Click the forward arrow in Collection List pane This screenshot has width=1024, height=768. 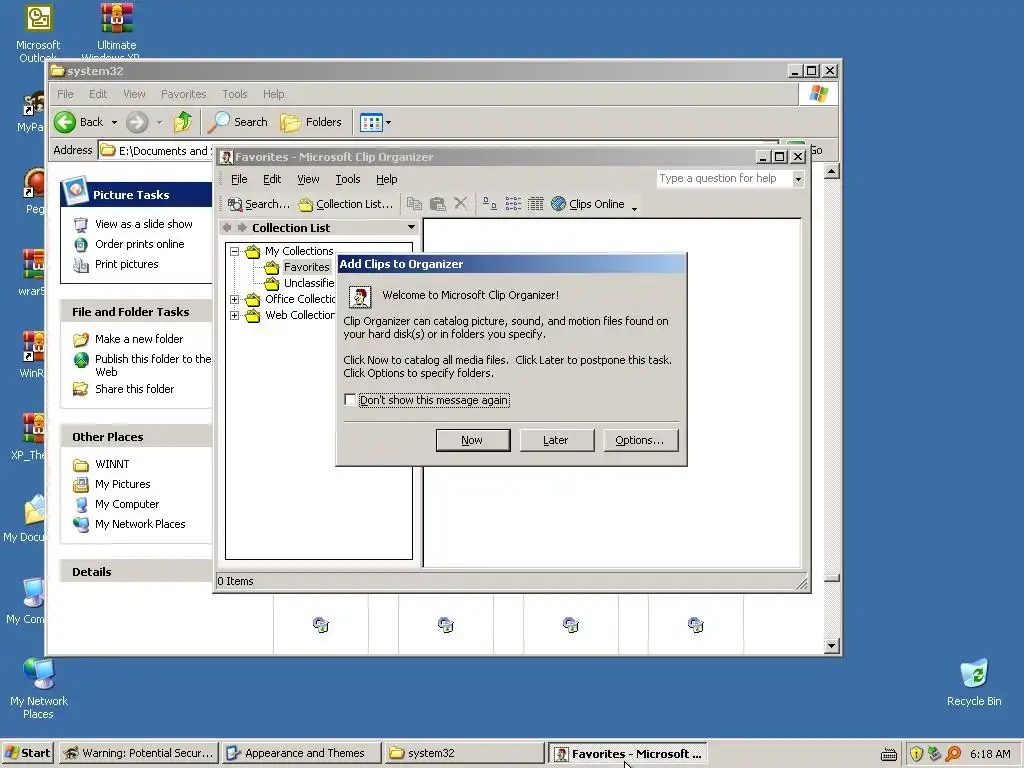point(242,227)
